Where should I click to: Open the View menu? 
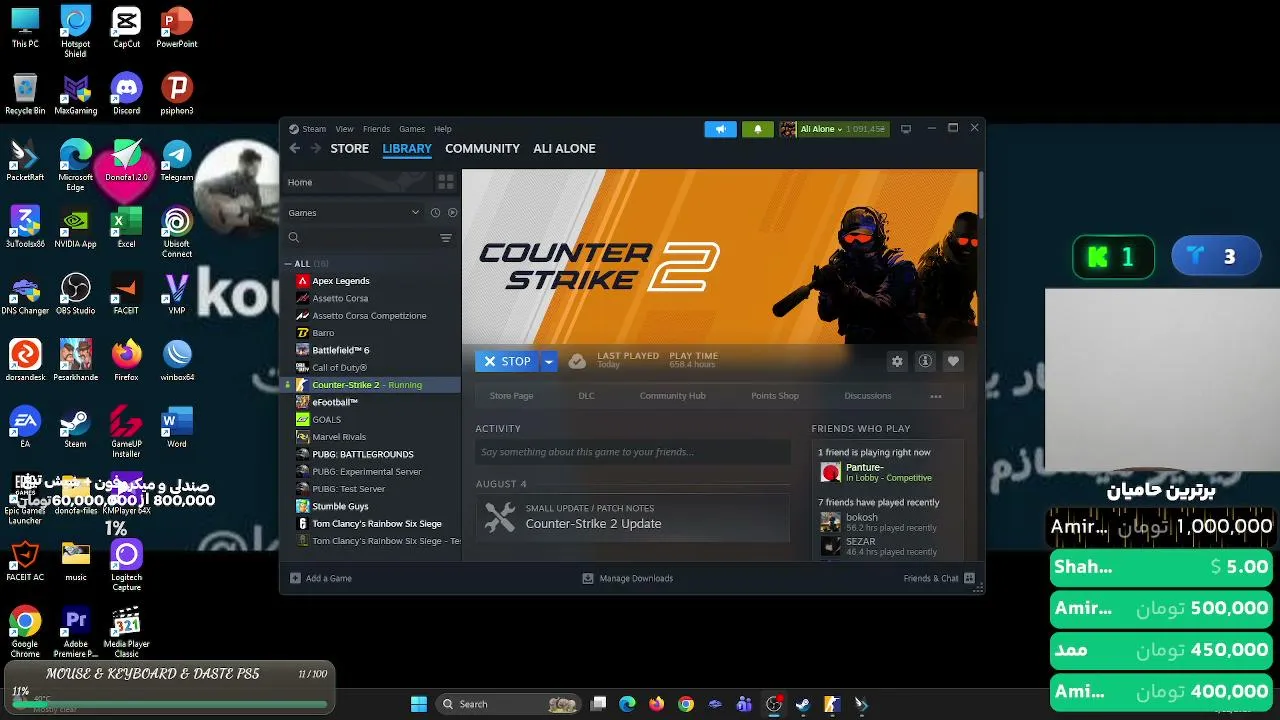coord(344,129)
